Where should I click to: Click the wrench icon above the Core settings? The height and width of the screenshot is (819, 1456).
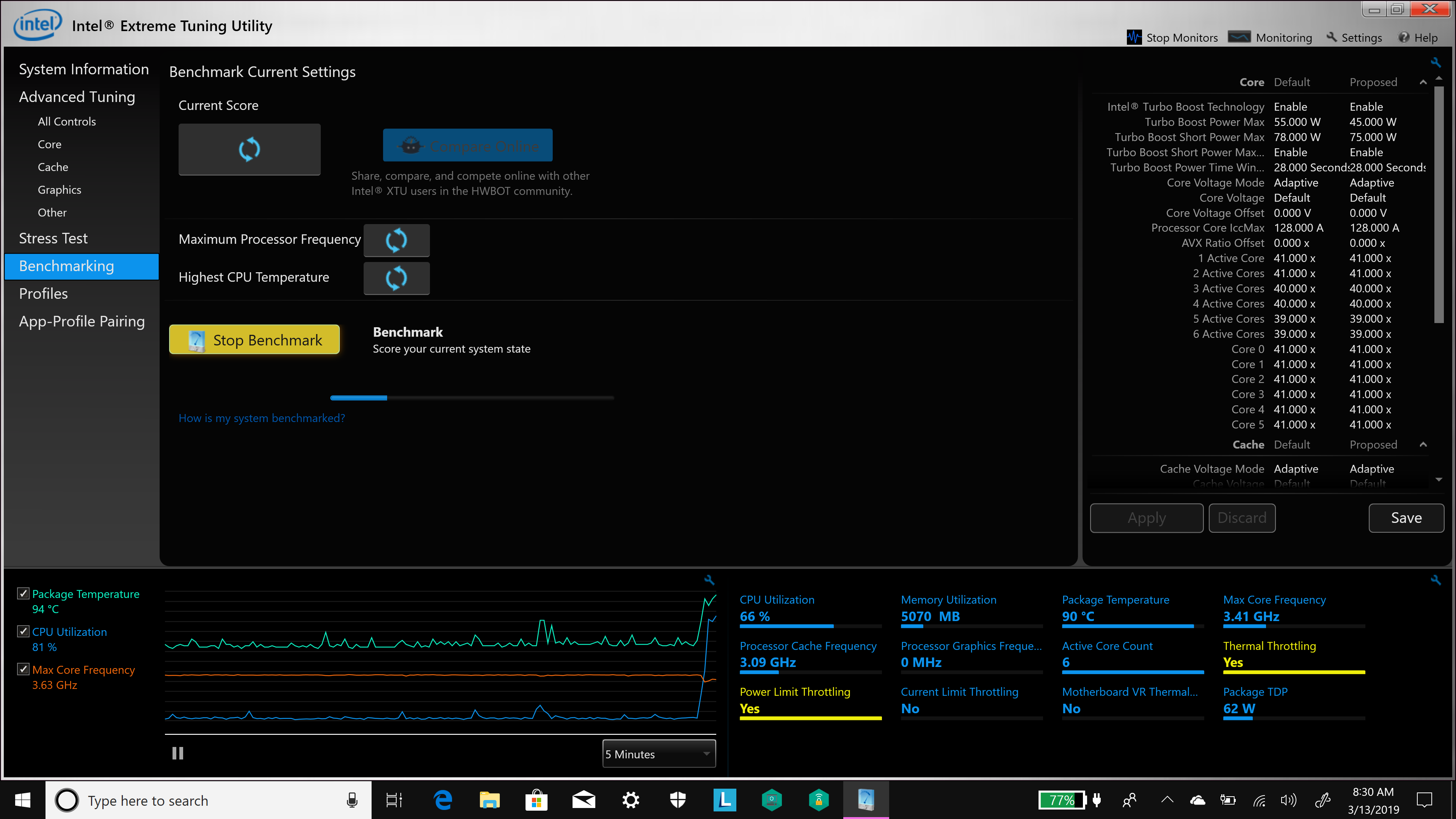click(1436, 62)
